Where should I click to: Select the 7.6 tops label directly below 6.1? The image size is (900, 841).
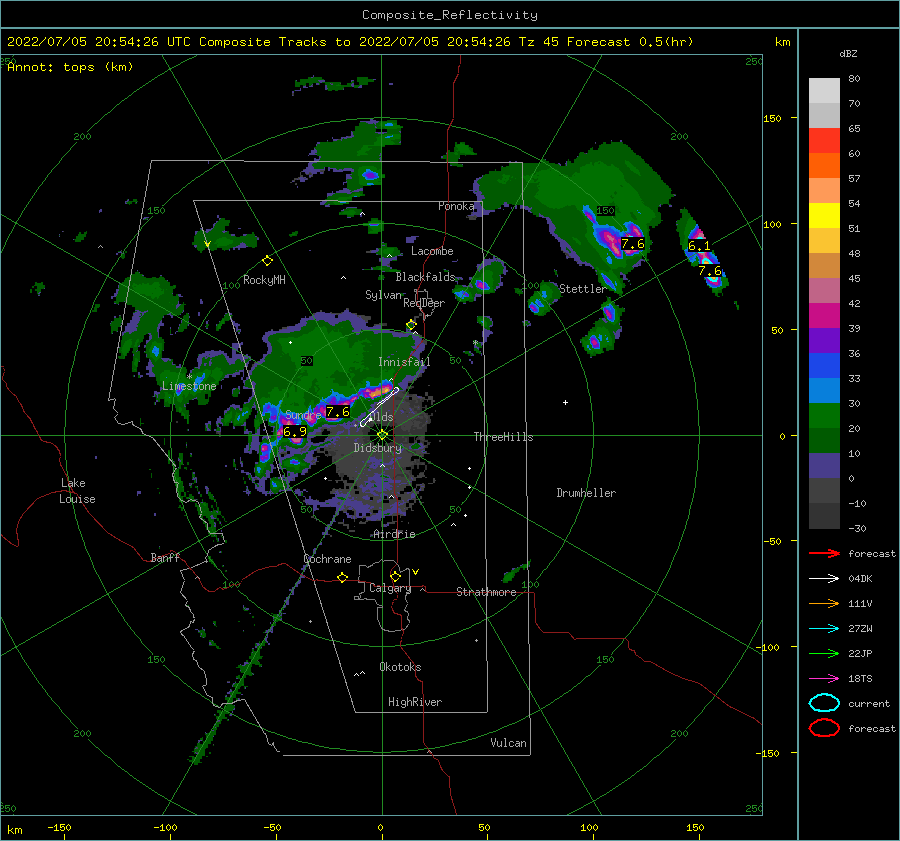click(x=709, y=270)
